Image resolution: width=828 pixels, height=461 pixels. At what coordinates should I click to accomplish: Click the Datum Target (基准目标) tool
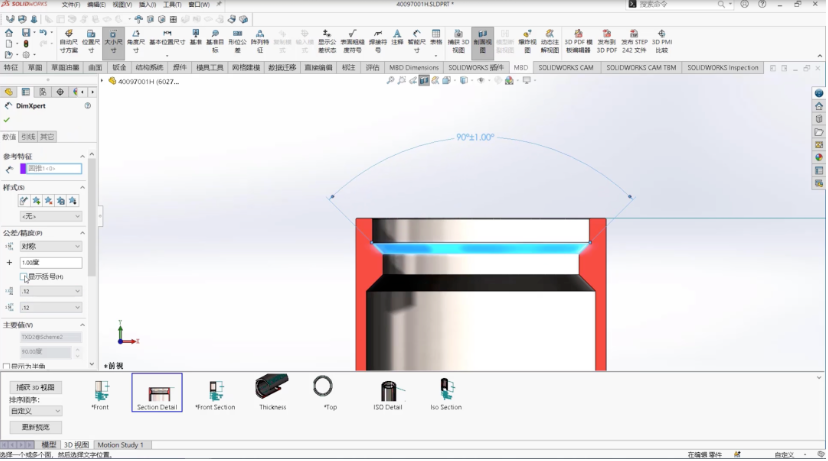(x=215, y=41)
